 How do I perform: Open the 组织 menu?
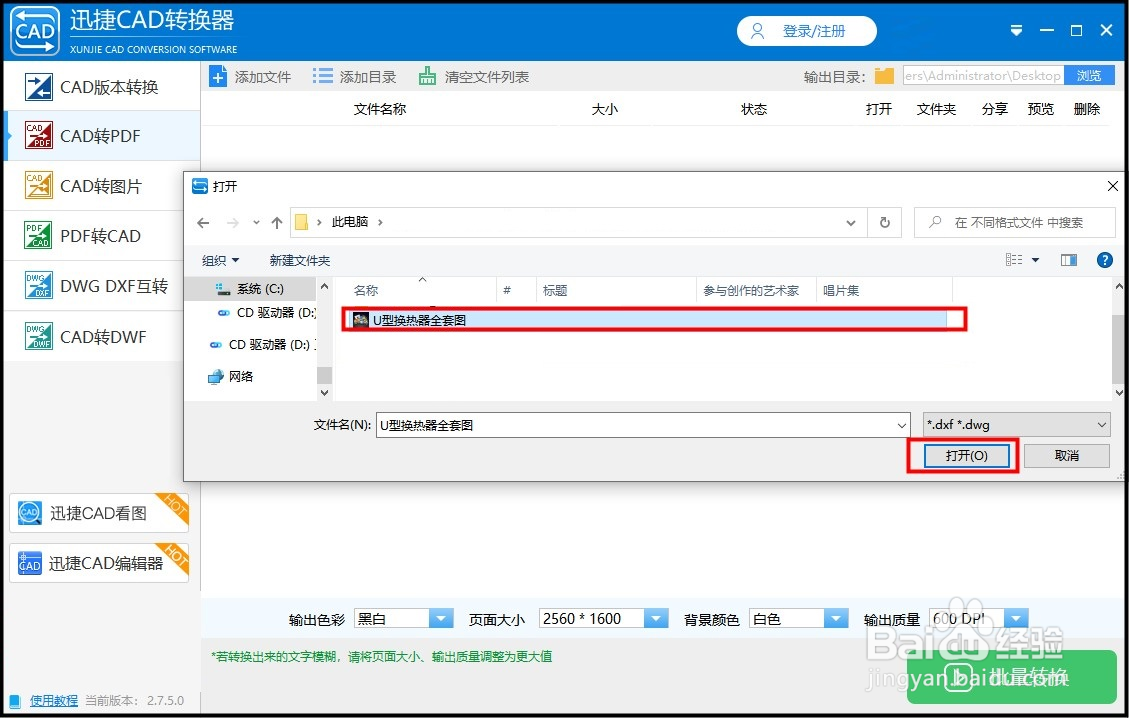coord(220,260)
